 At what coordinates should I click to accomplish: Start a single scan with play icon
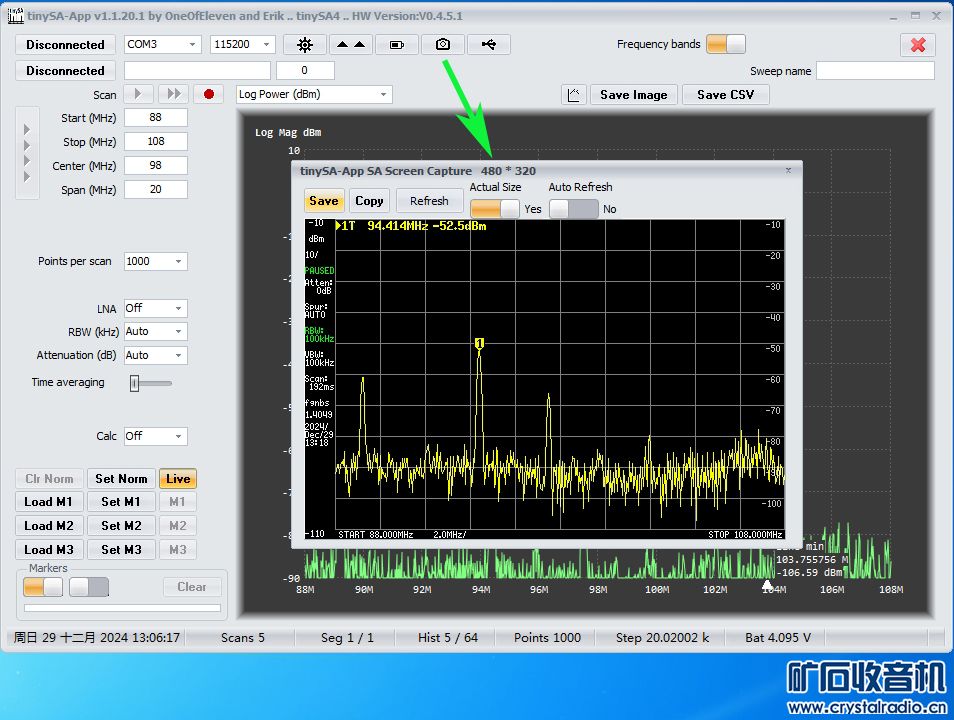[x=139, y=94]
